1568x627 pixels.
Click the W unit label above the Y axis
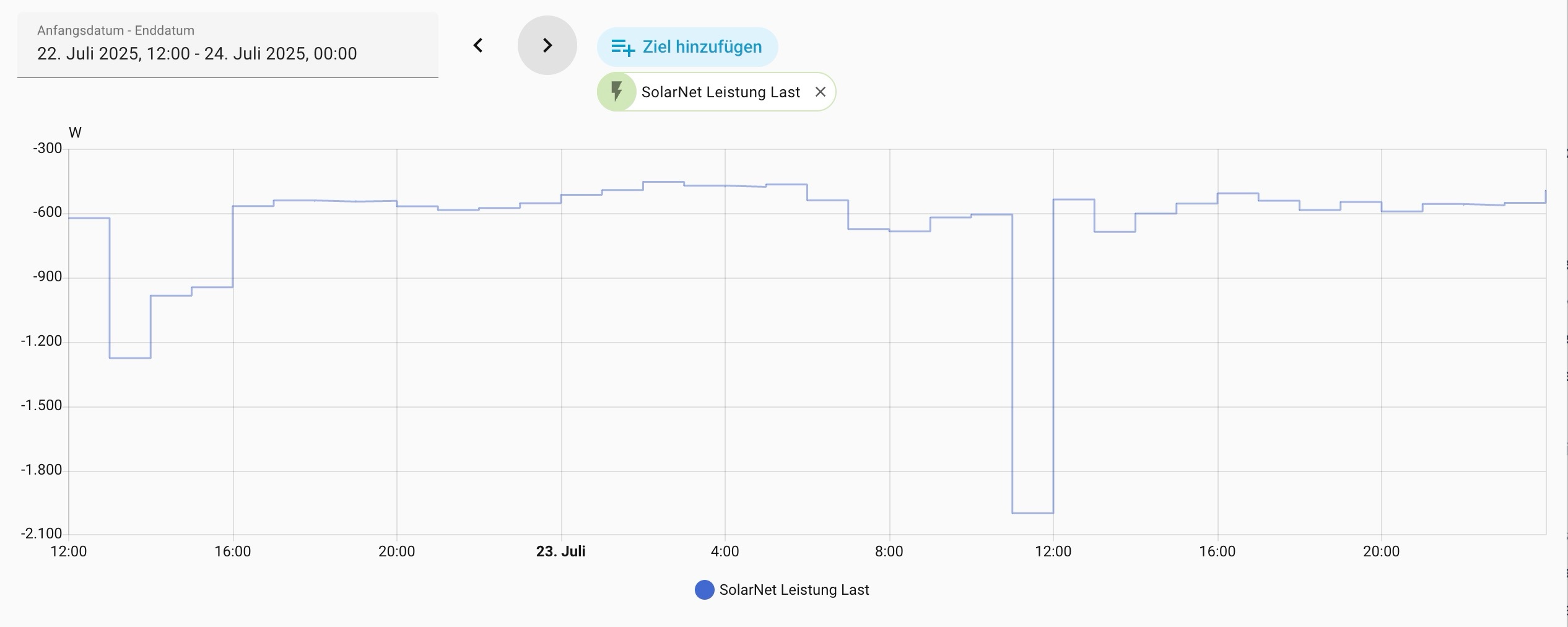click(x=75, y=133)
